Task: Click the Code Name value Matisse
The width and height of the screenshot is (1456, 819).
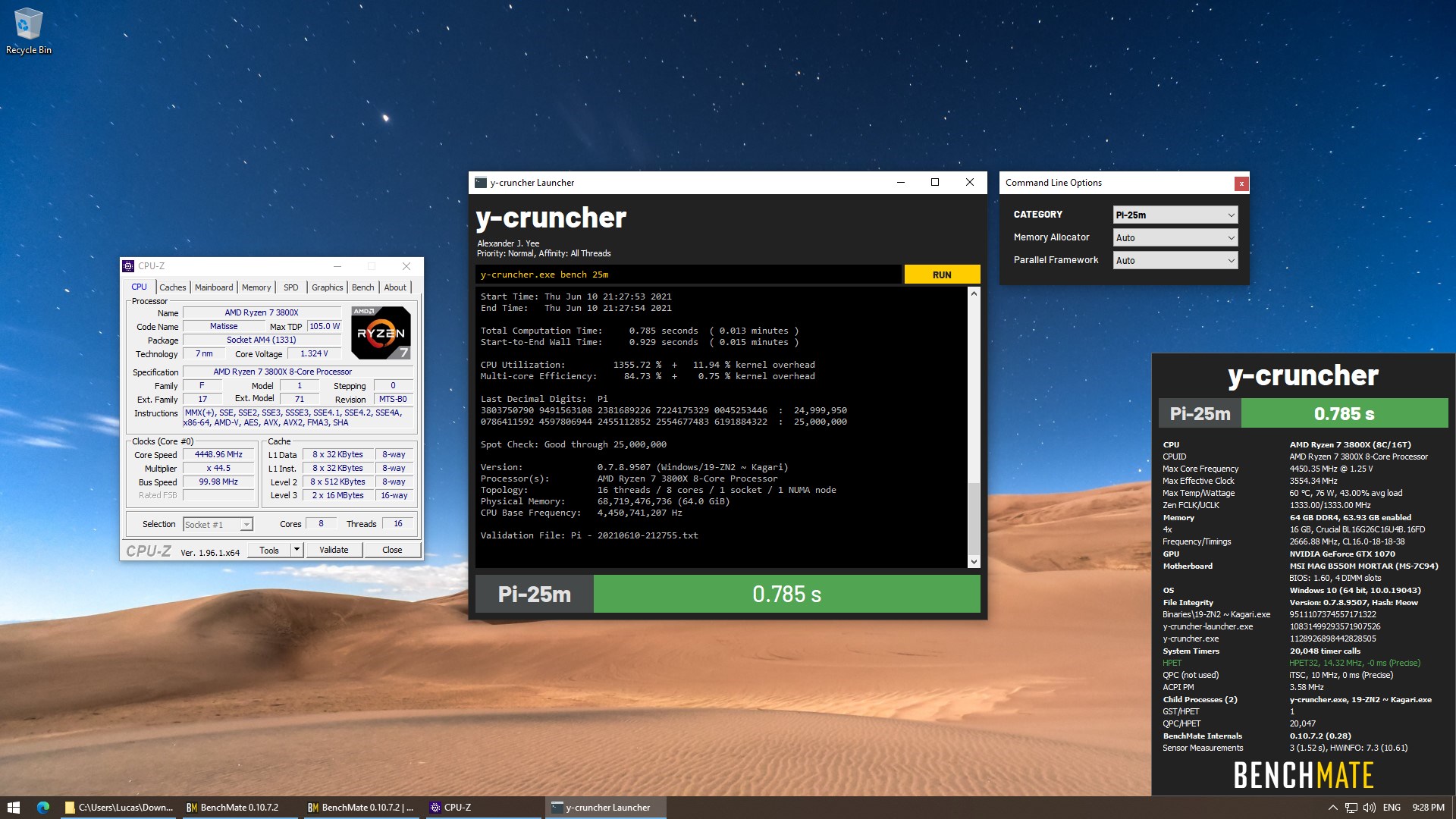Action: click(224, 327)
